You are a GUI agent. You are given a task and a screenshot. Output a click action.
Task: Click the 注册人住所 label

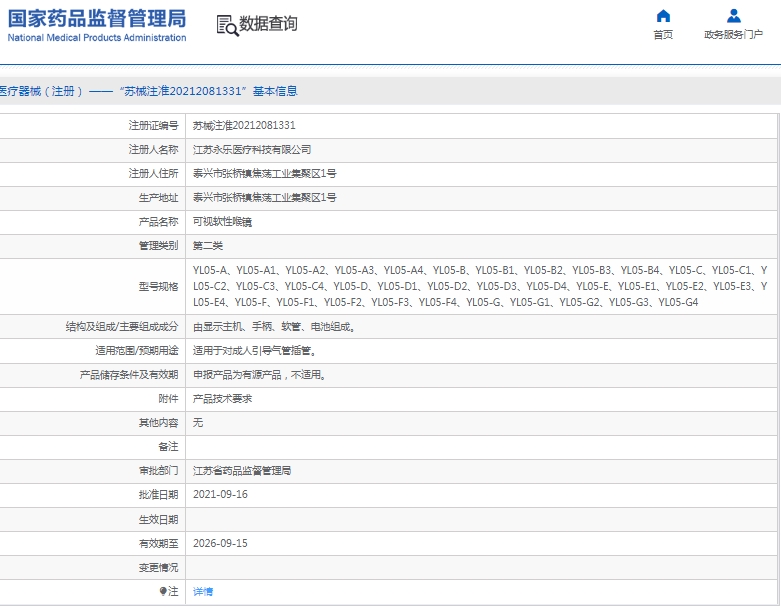[x=153, y=173]
